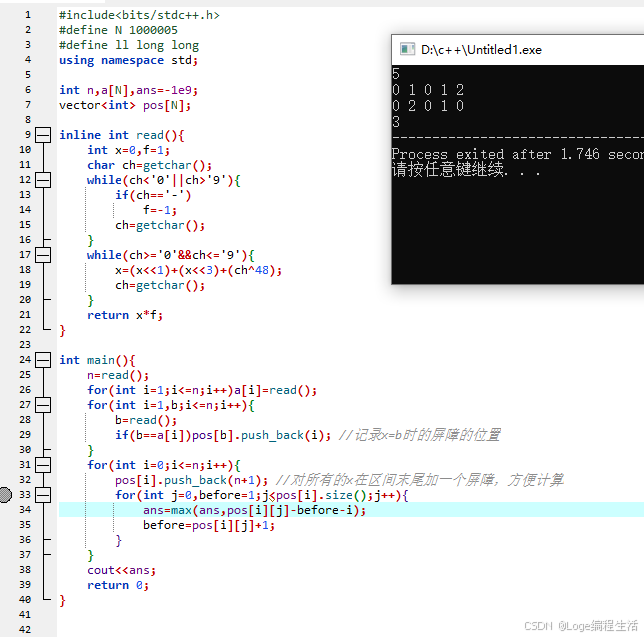Click 'inline int read(){' function header
The width and height of the screenshot is (644, 637).
coord(122,135)
